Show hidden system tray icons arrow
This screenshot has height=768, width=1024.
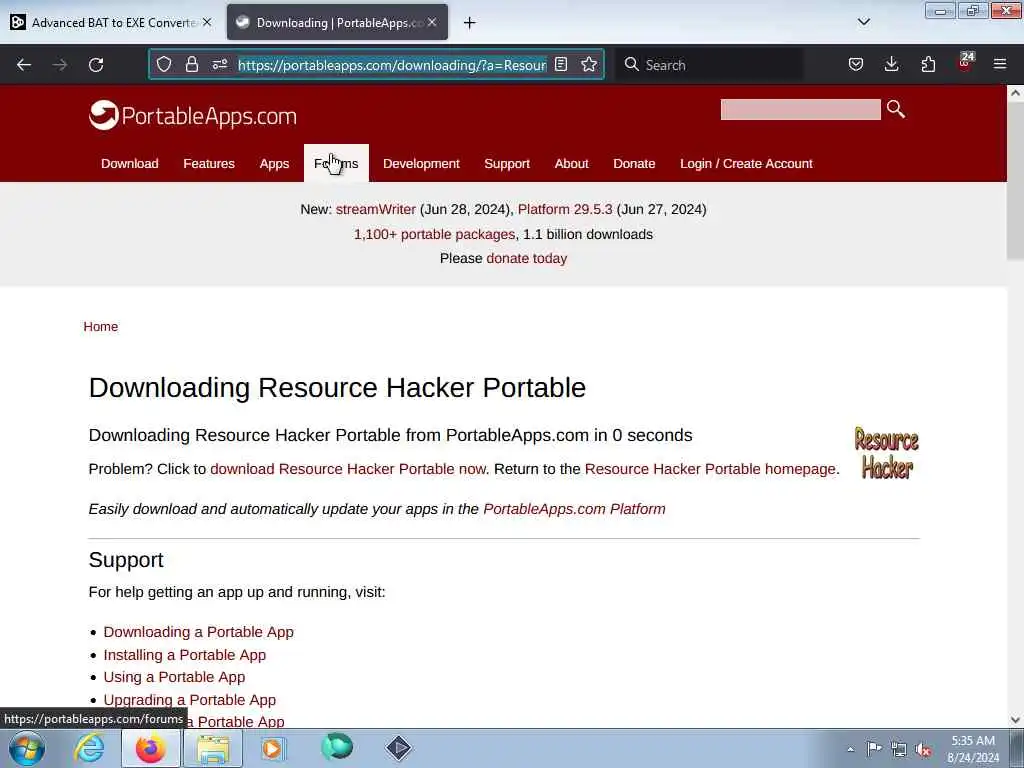(x=850, y=749)
